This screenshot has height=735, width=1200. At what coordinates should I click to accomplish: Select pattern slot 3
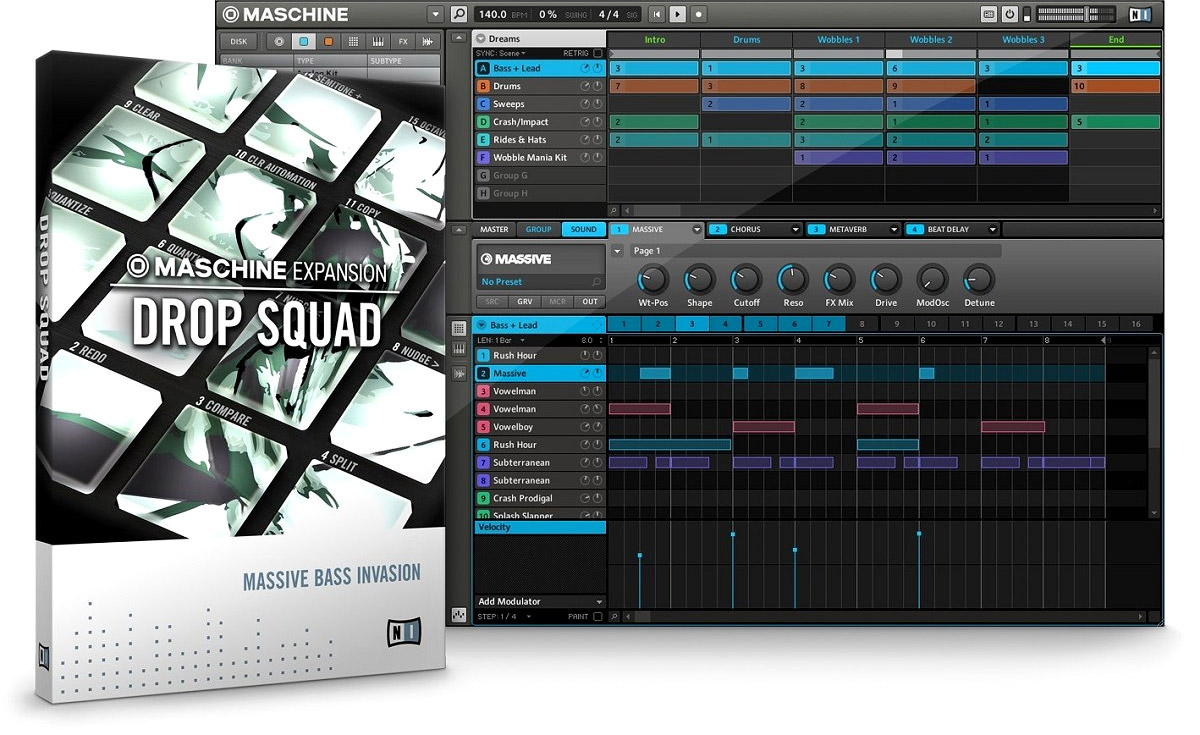point(692,324)
